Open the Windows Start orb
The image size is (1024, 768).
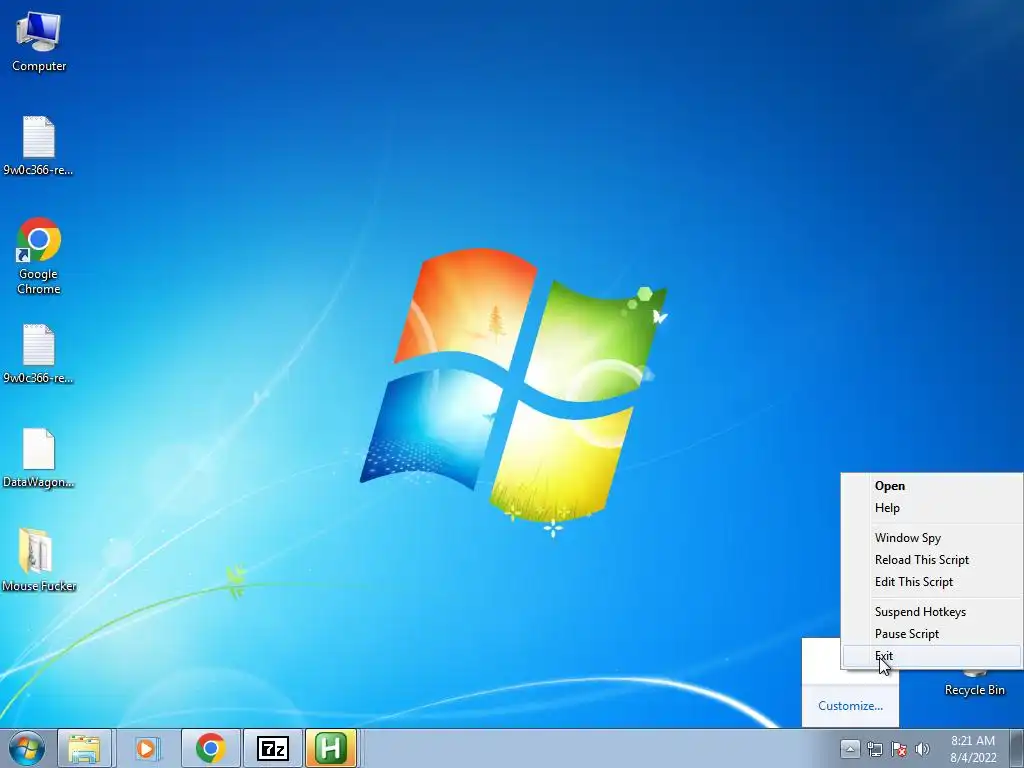[27, 748]
